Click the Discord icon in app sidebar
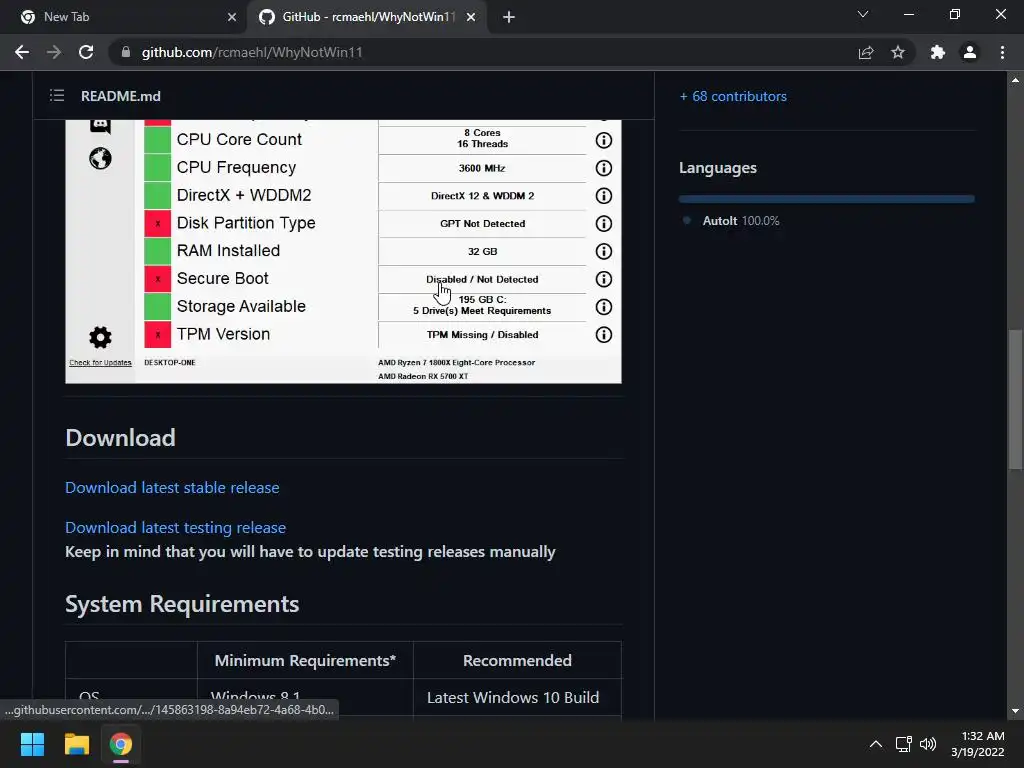The width and height of the screenshot is (1024, 768). 100,125
